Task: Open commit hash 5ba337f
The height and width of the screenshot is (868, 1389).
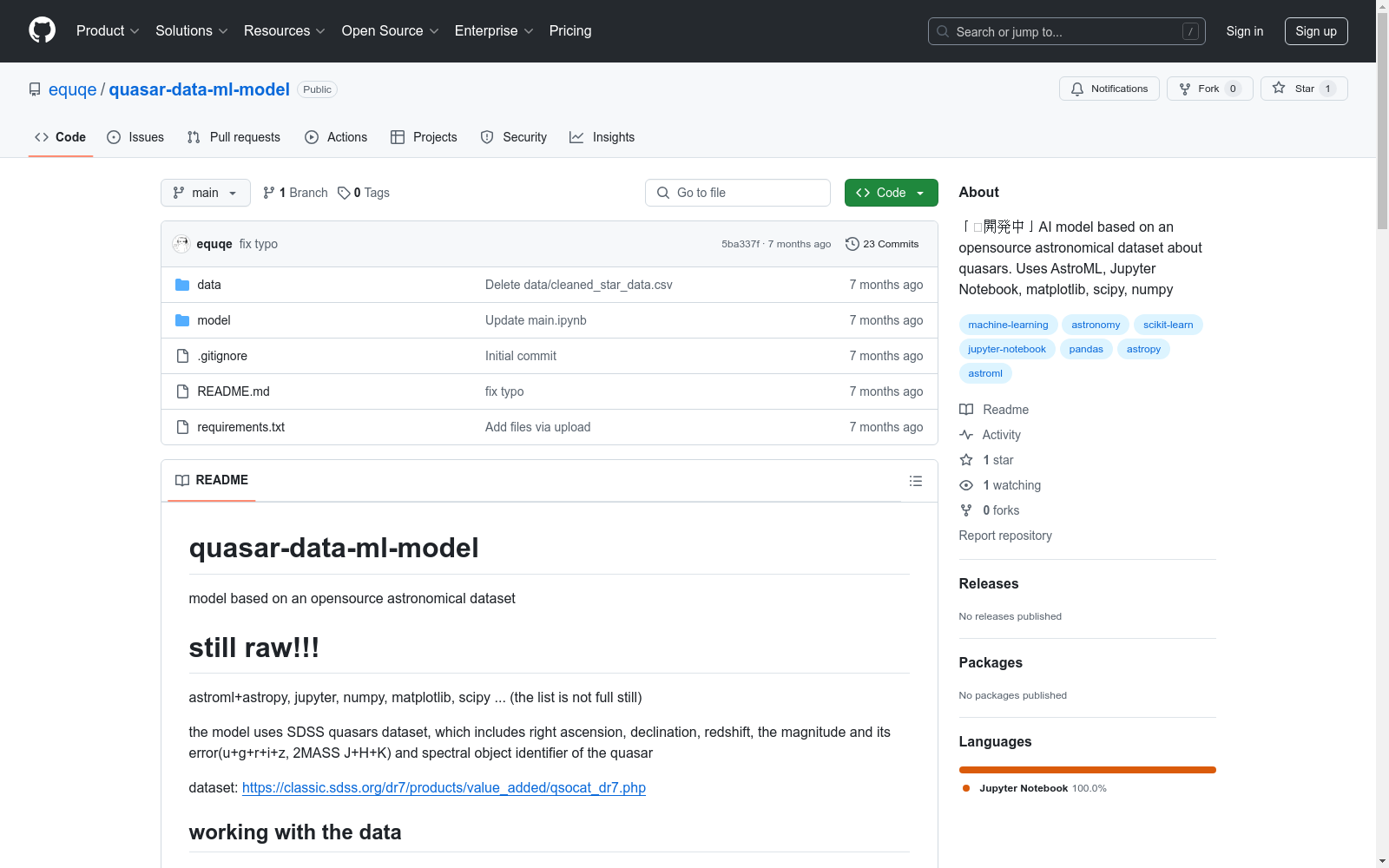Action: click(x=741, y=244)
